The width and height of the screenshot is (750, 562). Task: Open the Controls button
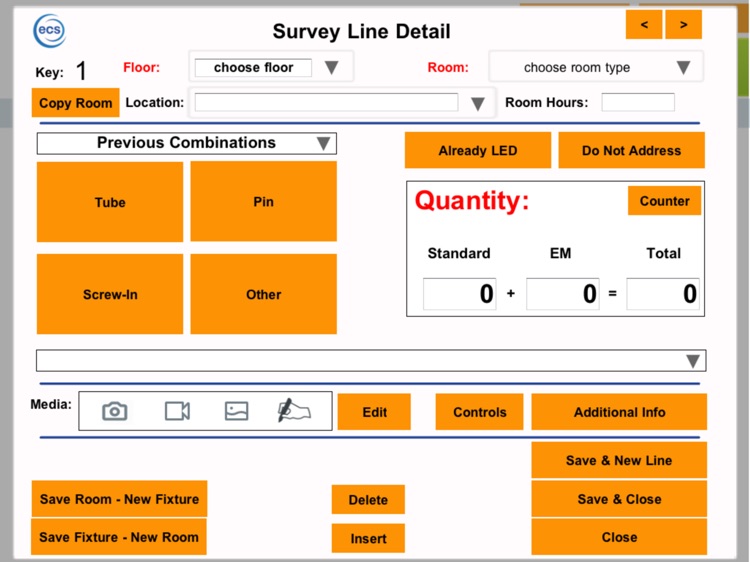[479, 412]
